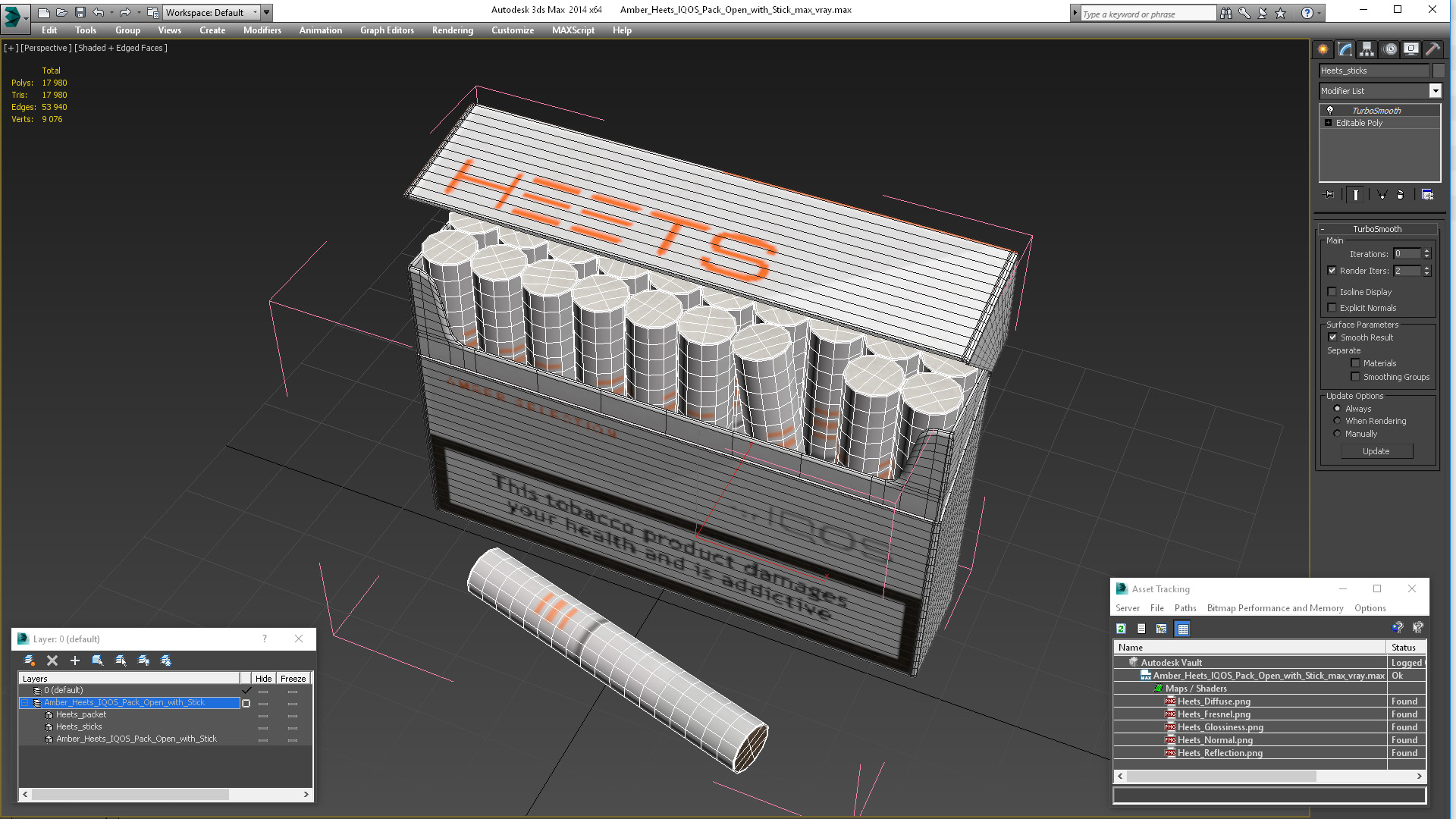Increase the Iterations spinner value
1456x819 pixels.
(x=1426, y=251)
